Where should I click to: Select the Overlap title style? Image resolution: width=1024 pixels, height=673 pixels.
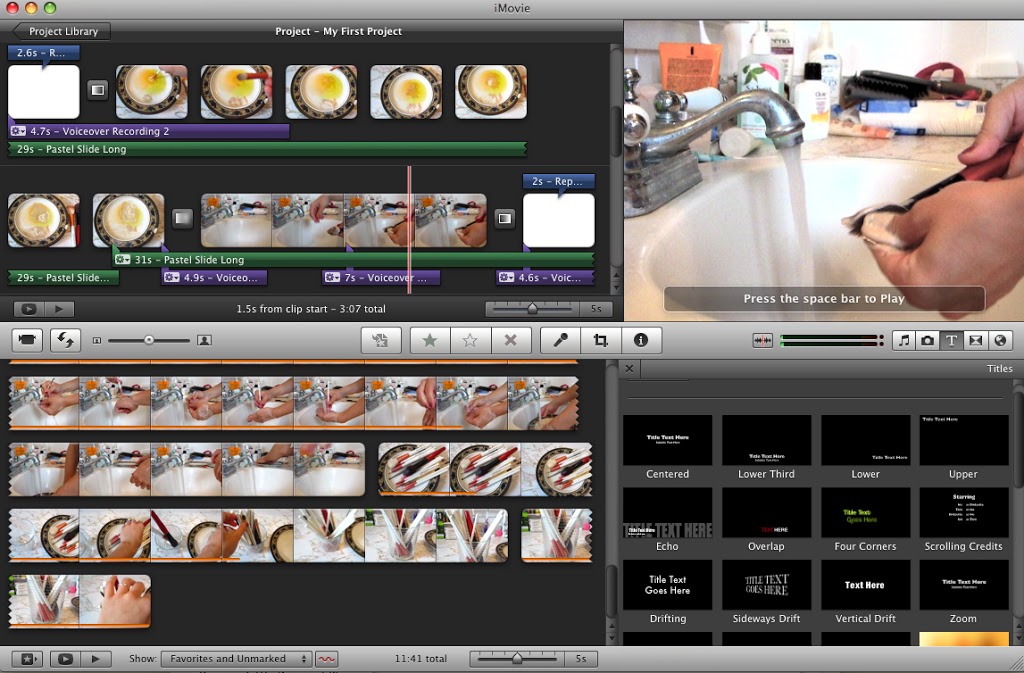pyautogui.click(x=767, y=520)
